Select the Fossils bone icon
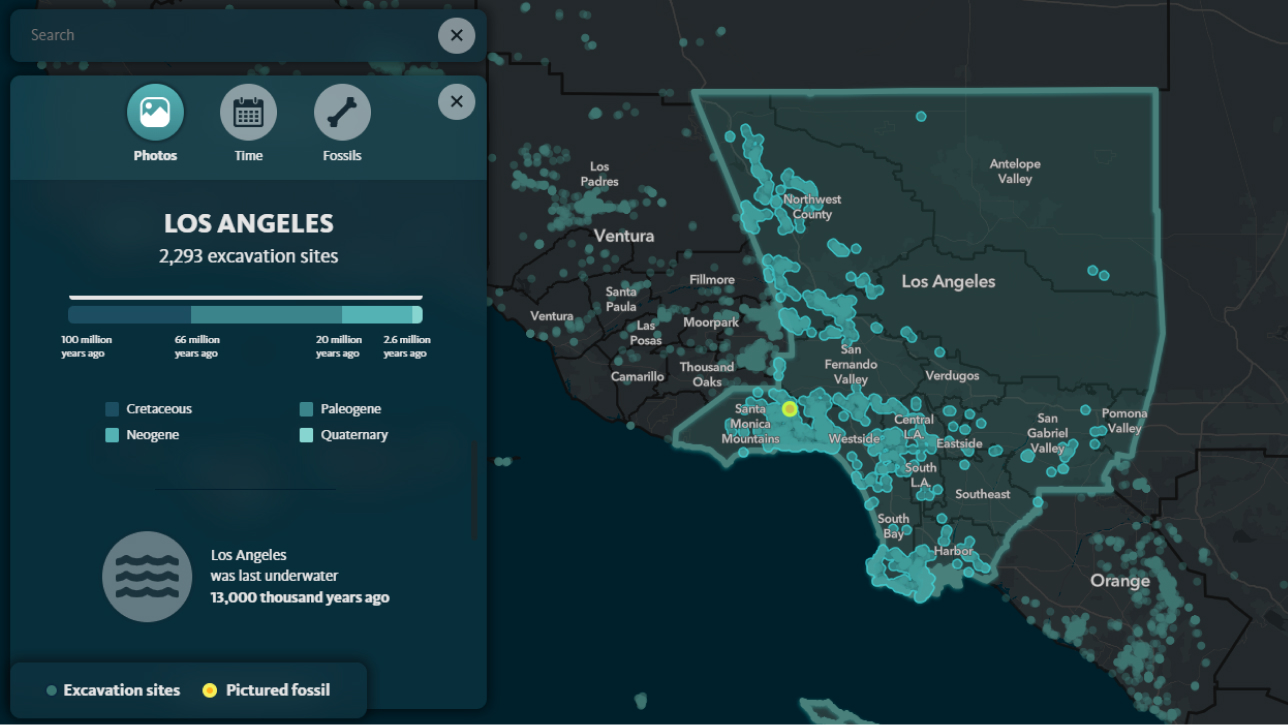This screenshot has width=1288, height=725. tap(342, 112)
